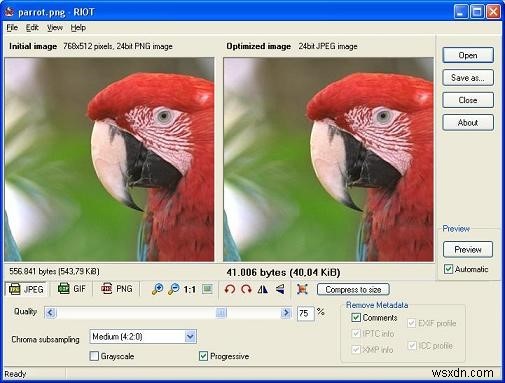Screen dimensions: 505x383
Task: Click the Close button in side panel
Action: pyautogui.click(x=468, y=100)
